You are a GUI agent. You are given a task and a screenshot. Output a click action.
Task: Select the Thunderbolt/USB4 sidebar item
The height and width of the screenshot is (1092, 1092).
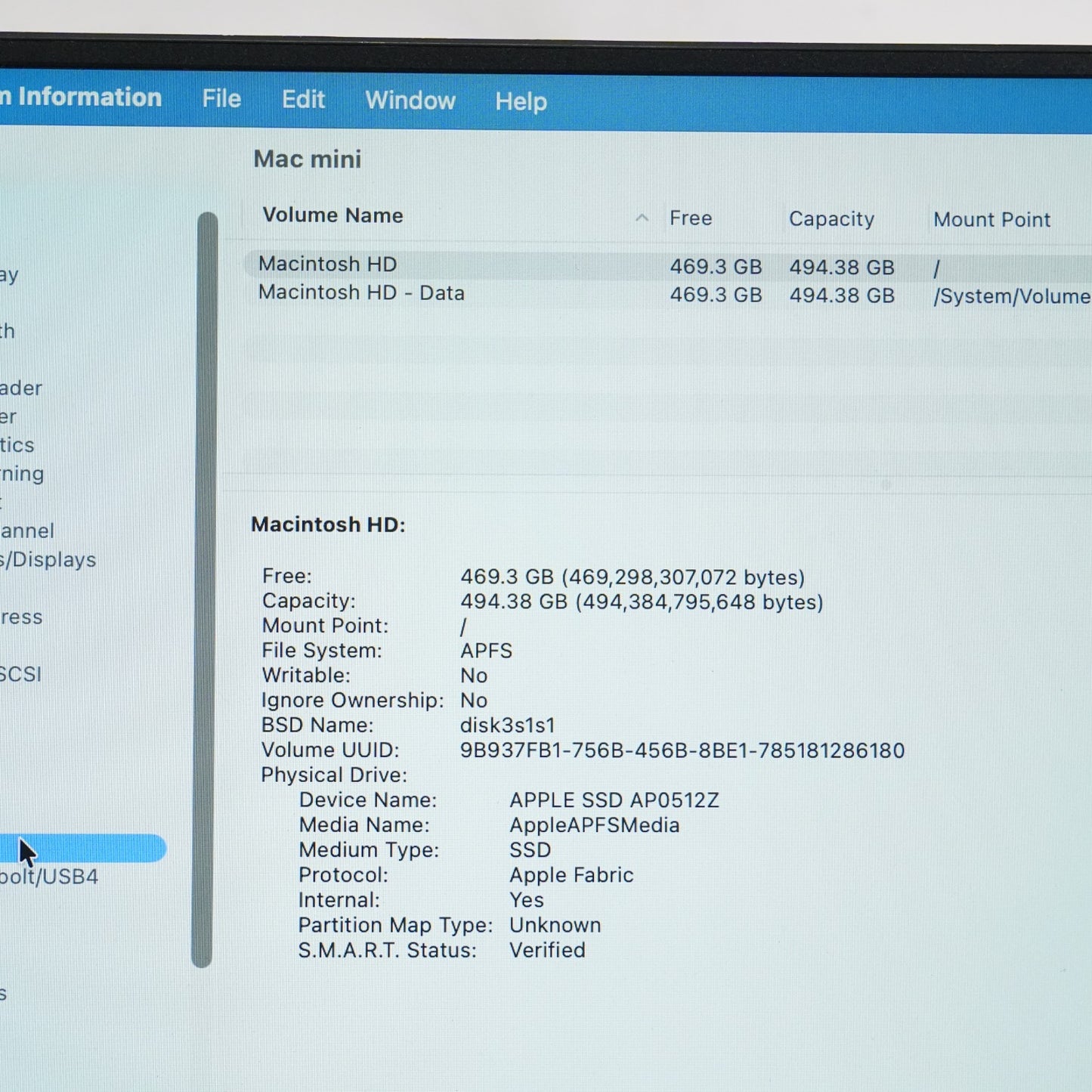tap(49, 877)
